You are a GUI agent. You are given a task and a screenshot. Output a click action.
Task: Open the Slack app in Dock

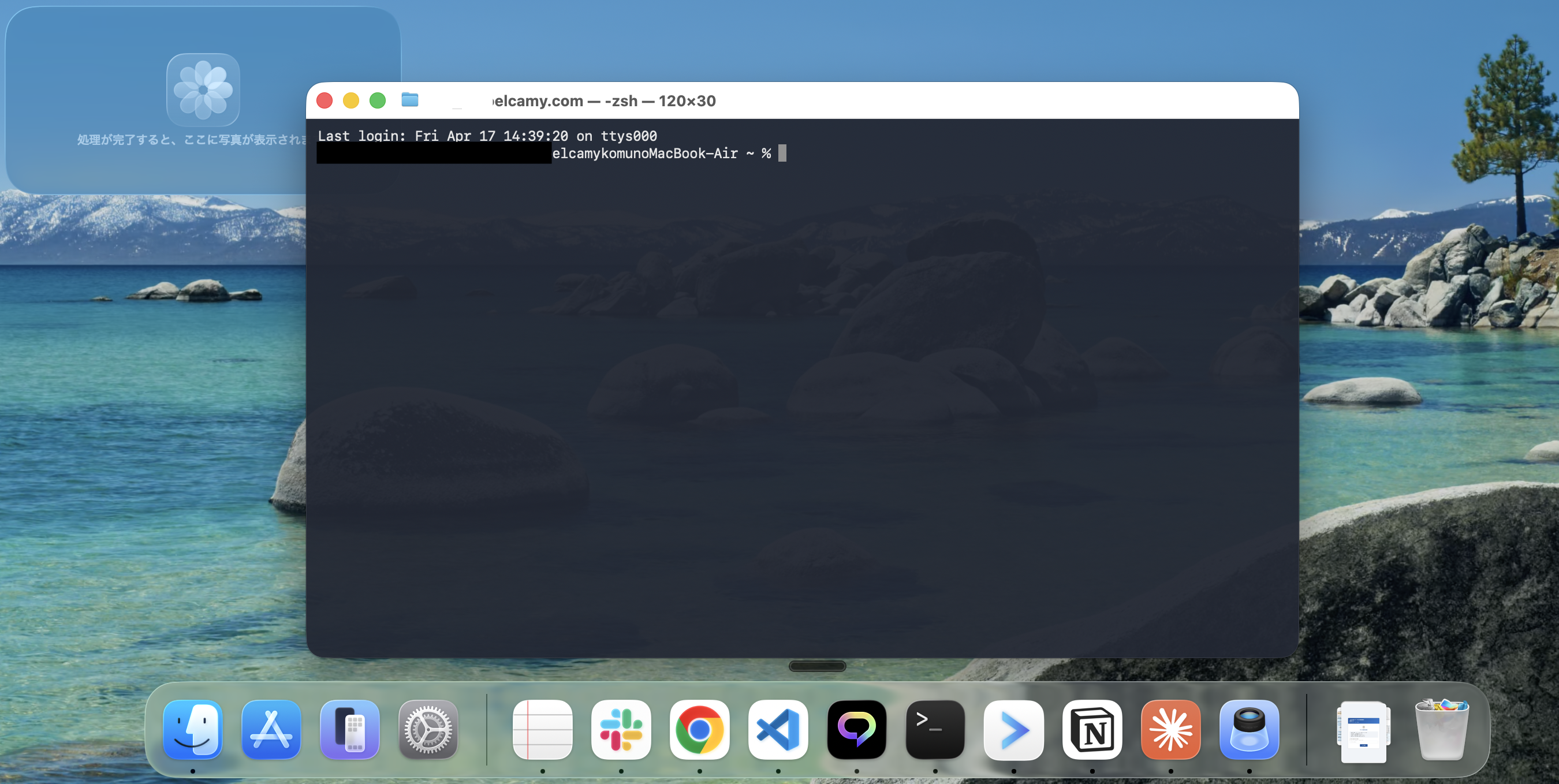pos(621,729)
